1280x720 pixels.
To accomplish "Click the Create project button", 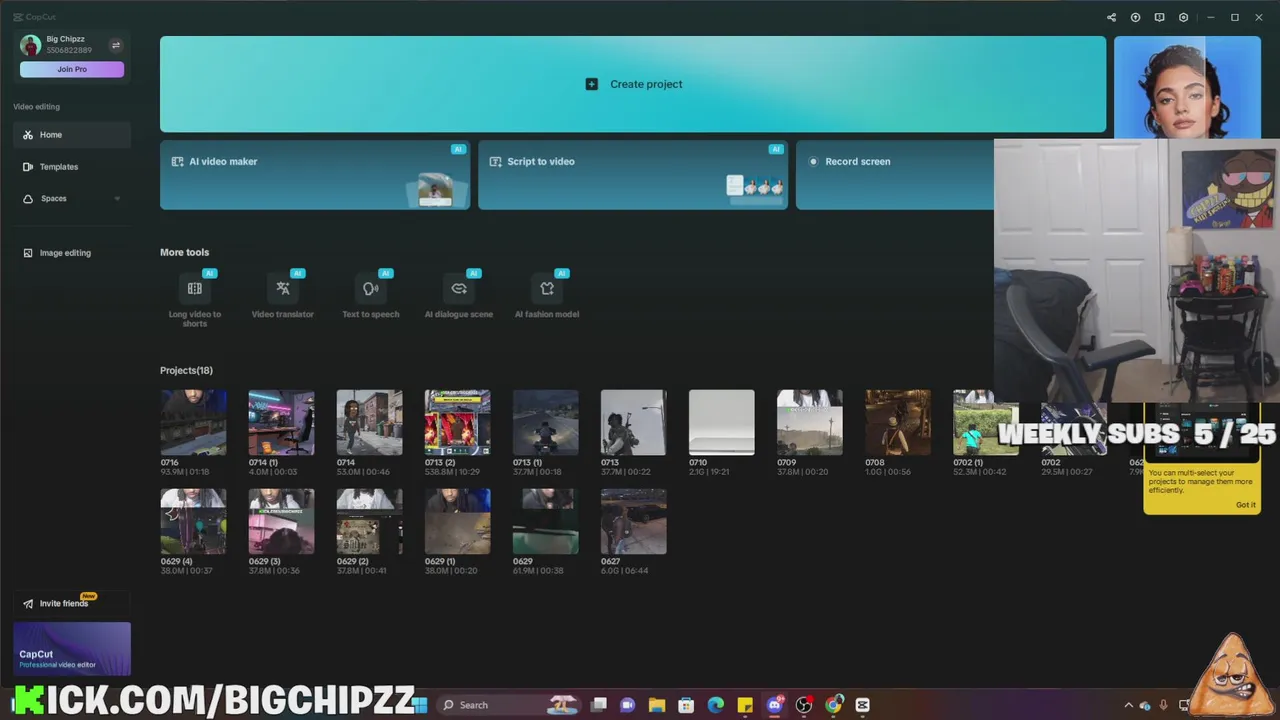I will point(633,84).
